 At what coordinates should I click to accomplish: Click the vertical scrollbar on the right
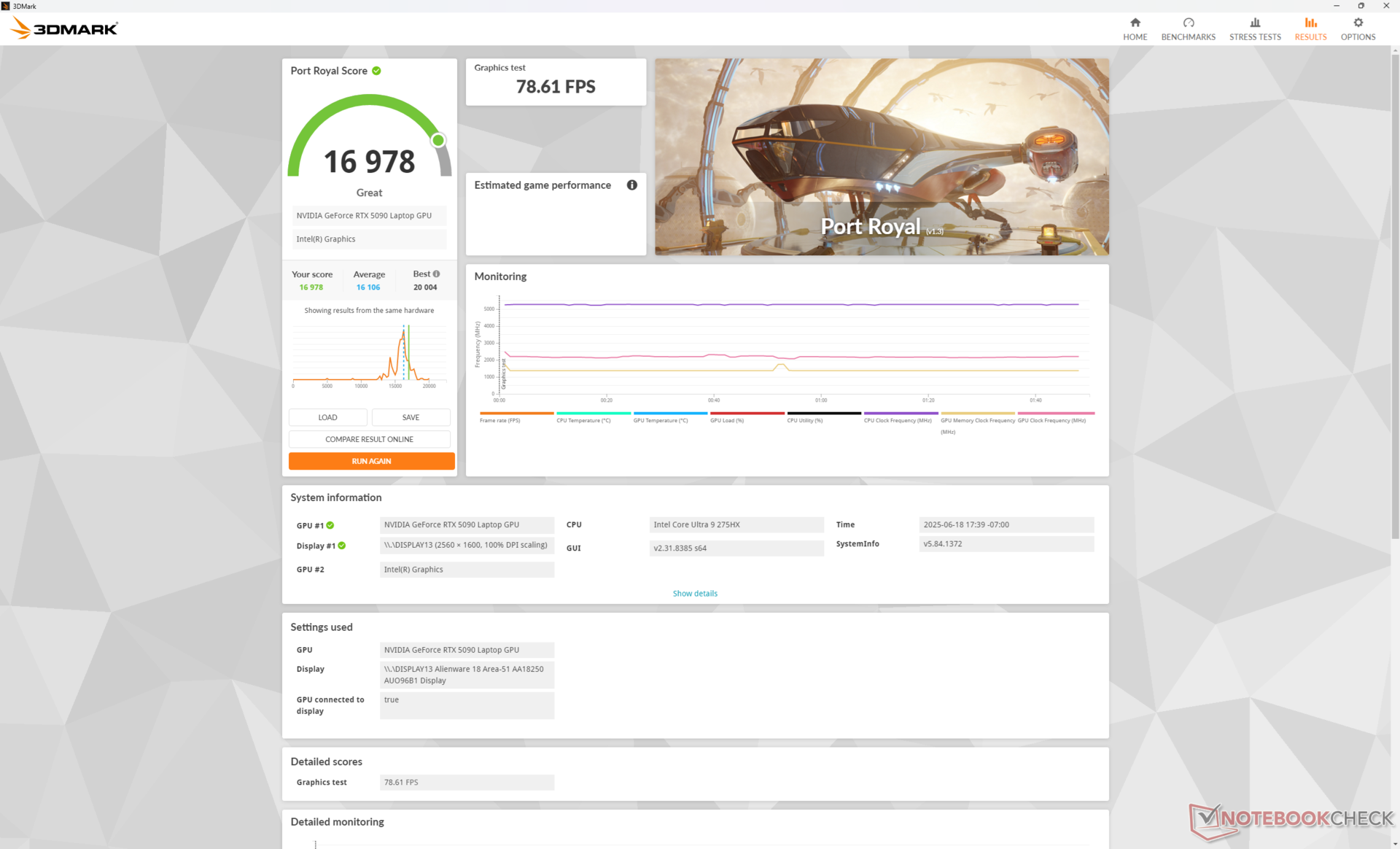click(x=1394, y=292)
